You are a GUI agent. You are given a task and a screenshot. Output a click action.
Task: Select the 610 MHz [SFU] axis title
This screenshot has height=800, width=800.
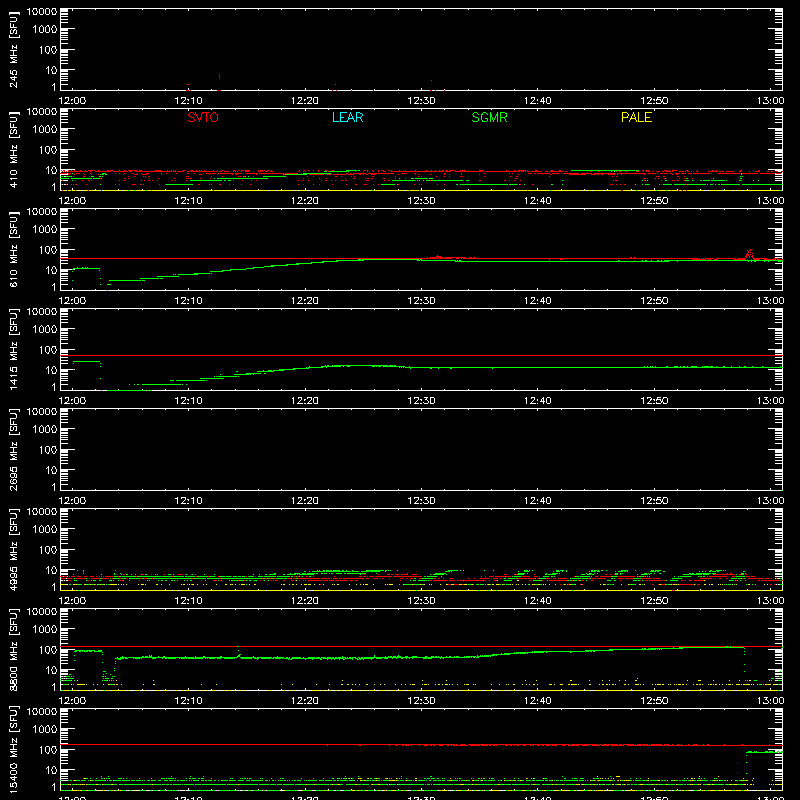tap(13, 249)
